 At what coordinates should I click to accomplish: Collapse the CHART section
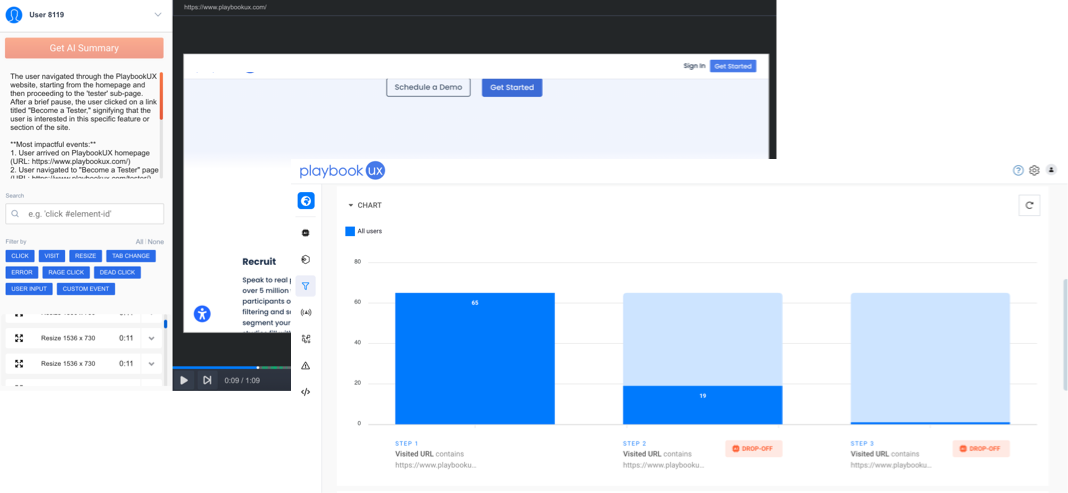(351, 205)
